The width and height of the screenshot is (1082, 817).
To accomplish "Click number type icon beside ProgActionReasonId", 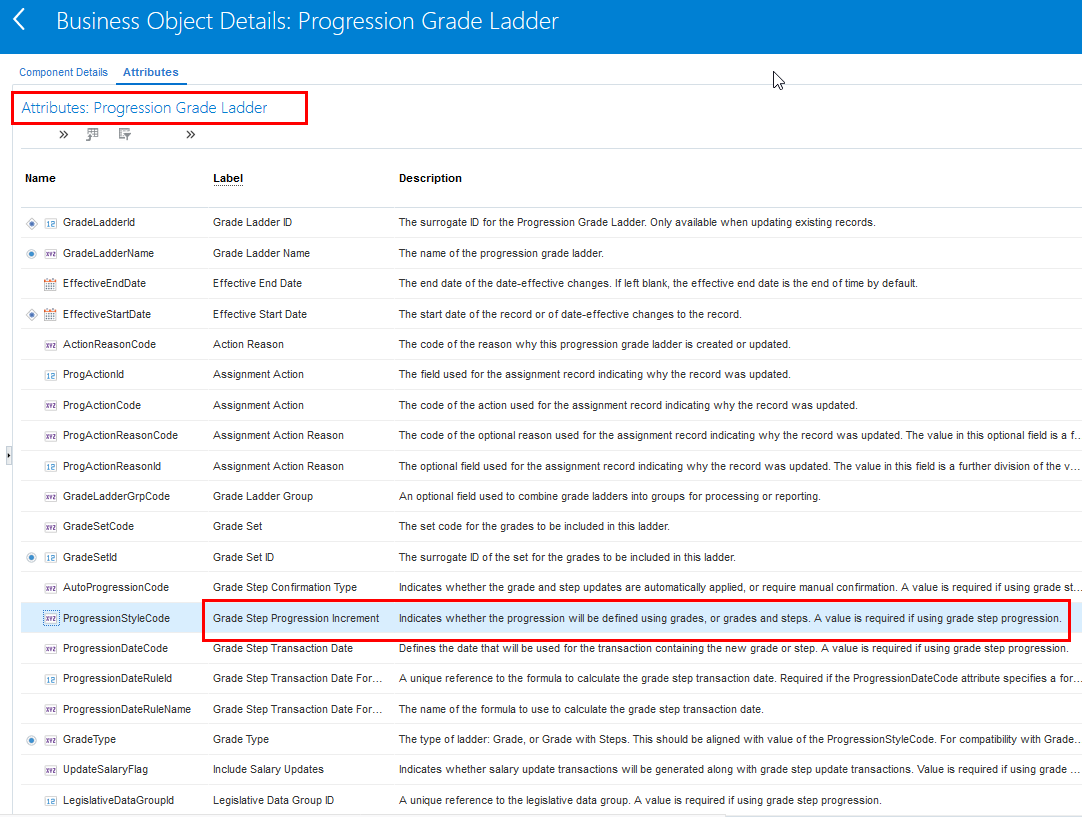I will click(x=50, y=467).
